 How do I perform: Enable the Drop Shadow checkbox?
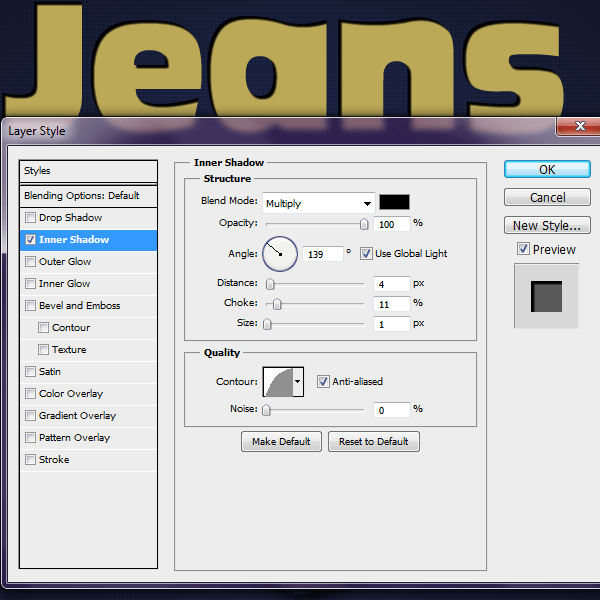click(x=31, y=218)
